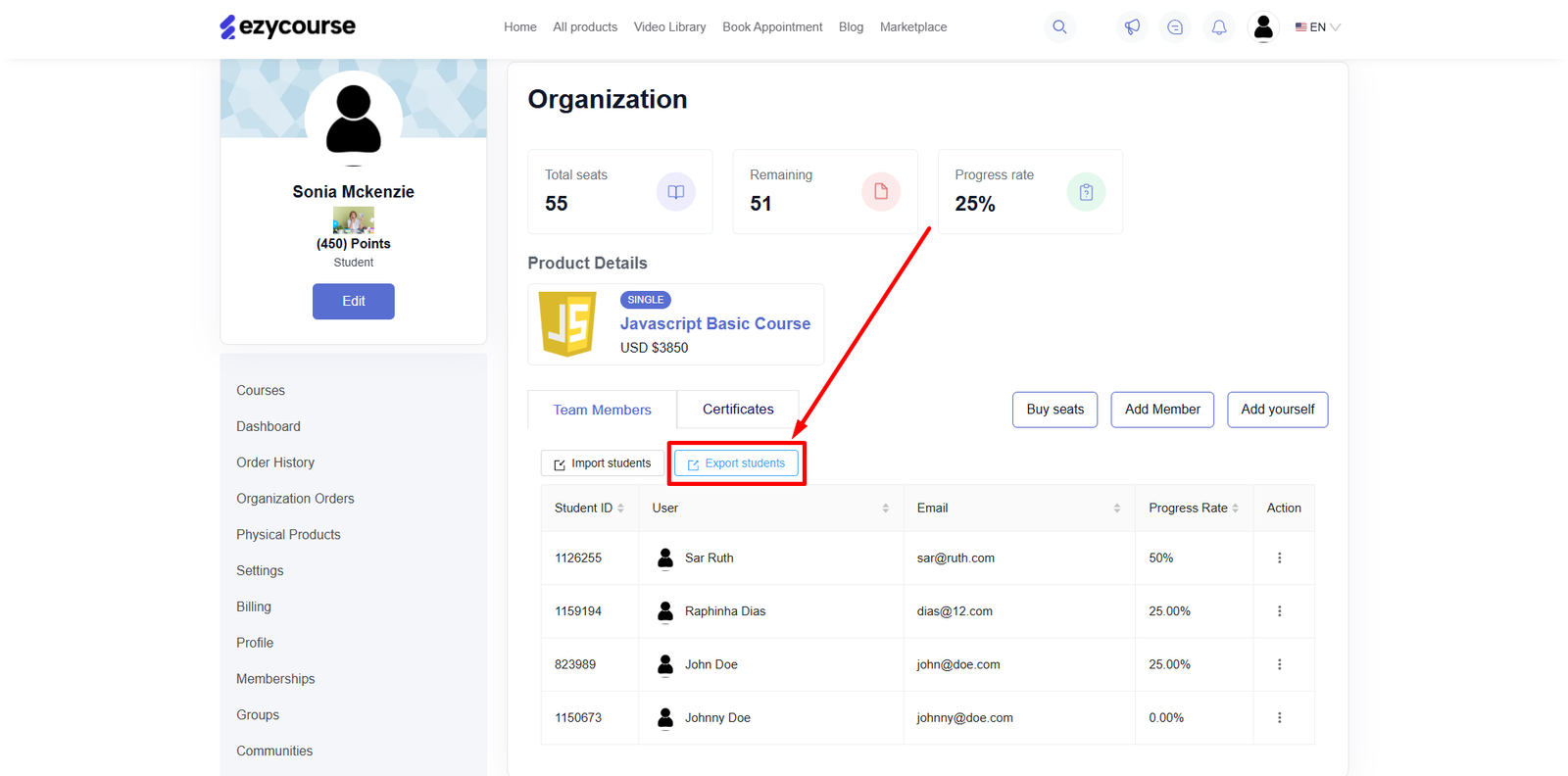1568x776 pixels.
Task: Open action menu for John Doe
Action: click(1279, 664)
